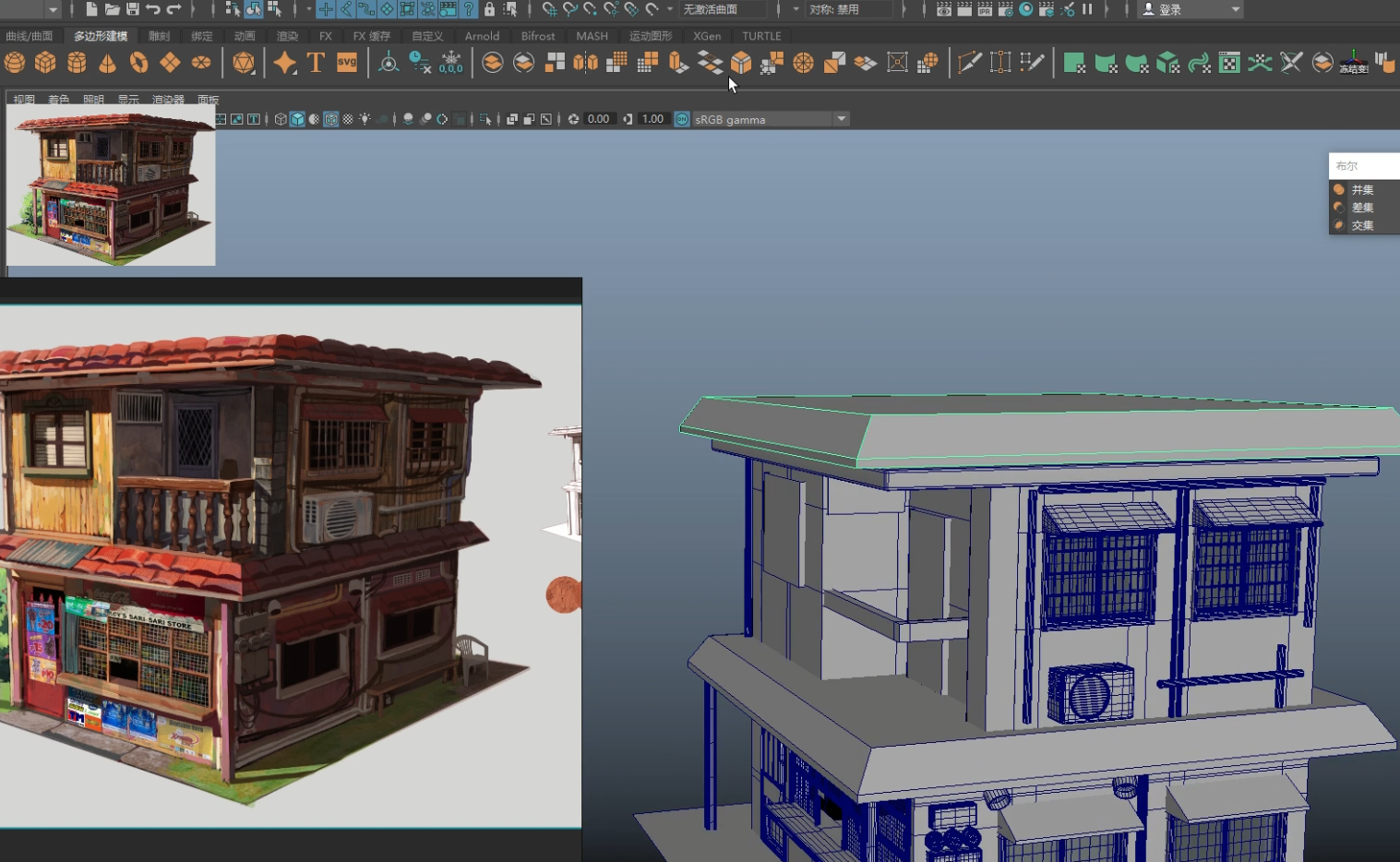Create a polygon torus from the shelf
Screen dimensions: 1400x862
138,63
